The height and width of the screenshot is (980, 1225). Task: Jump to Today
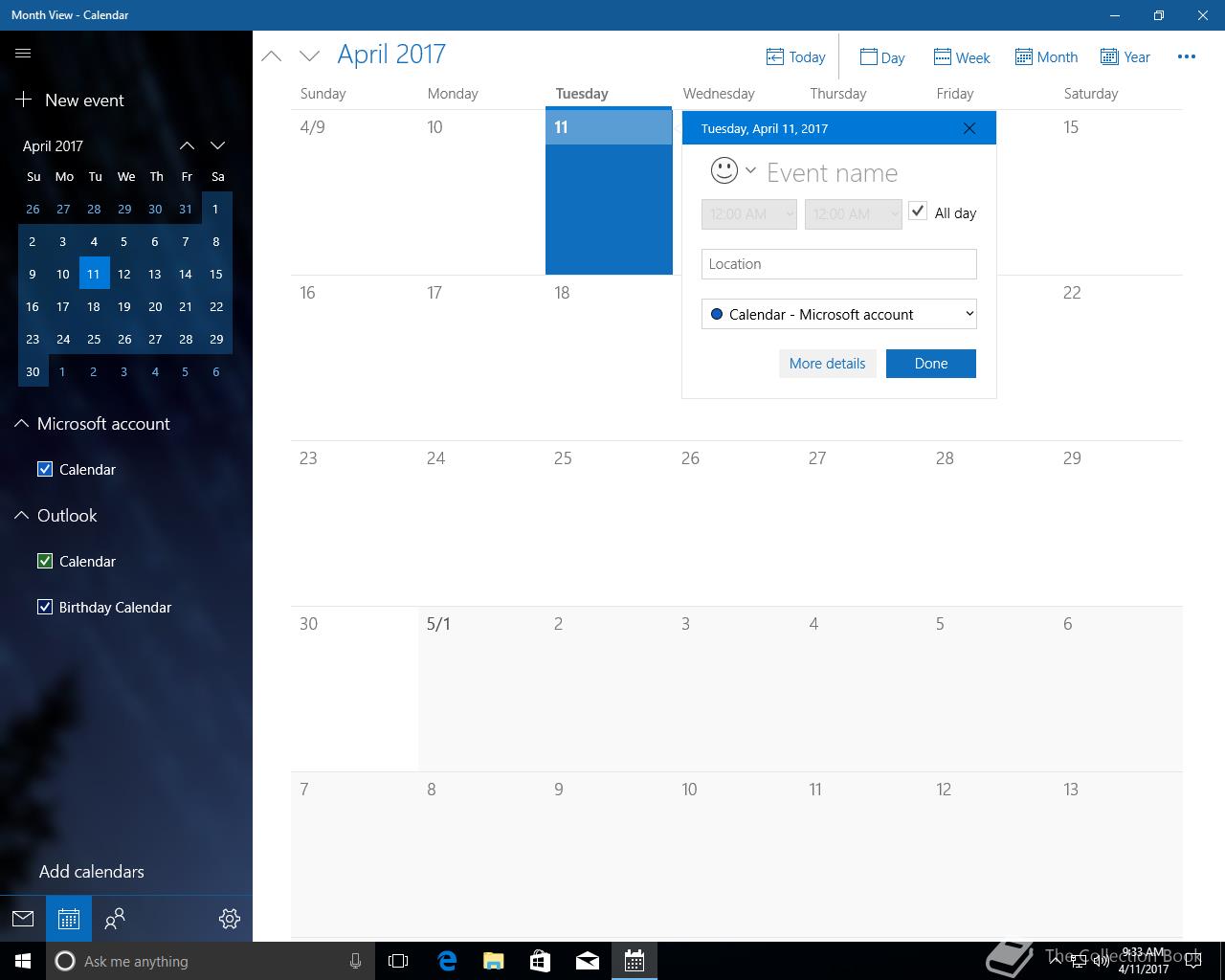coord(796,57)
